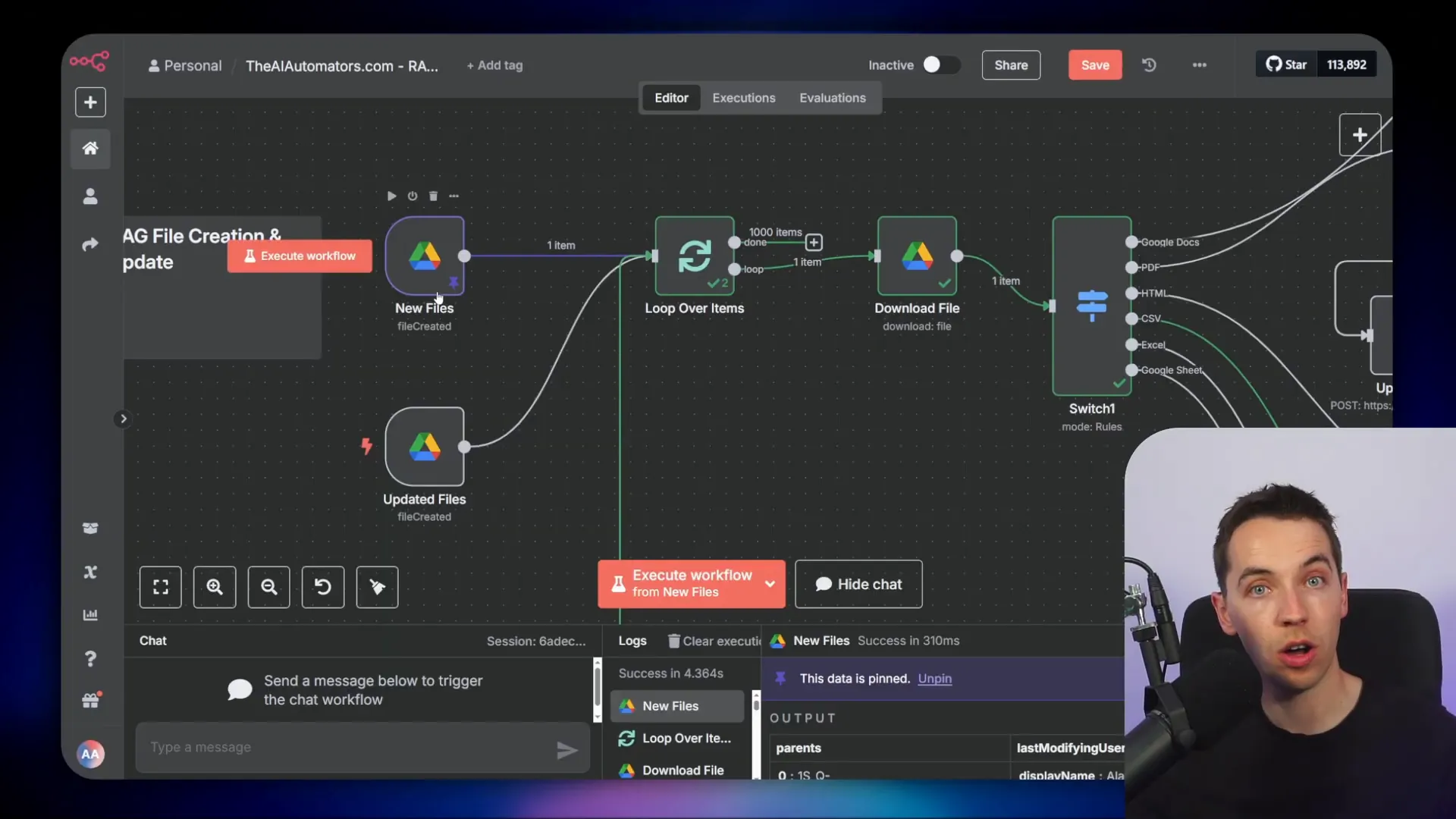Select the Loop Over Items node

click(695, 256)
